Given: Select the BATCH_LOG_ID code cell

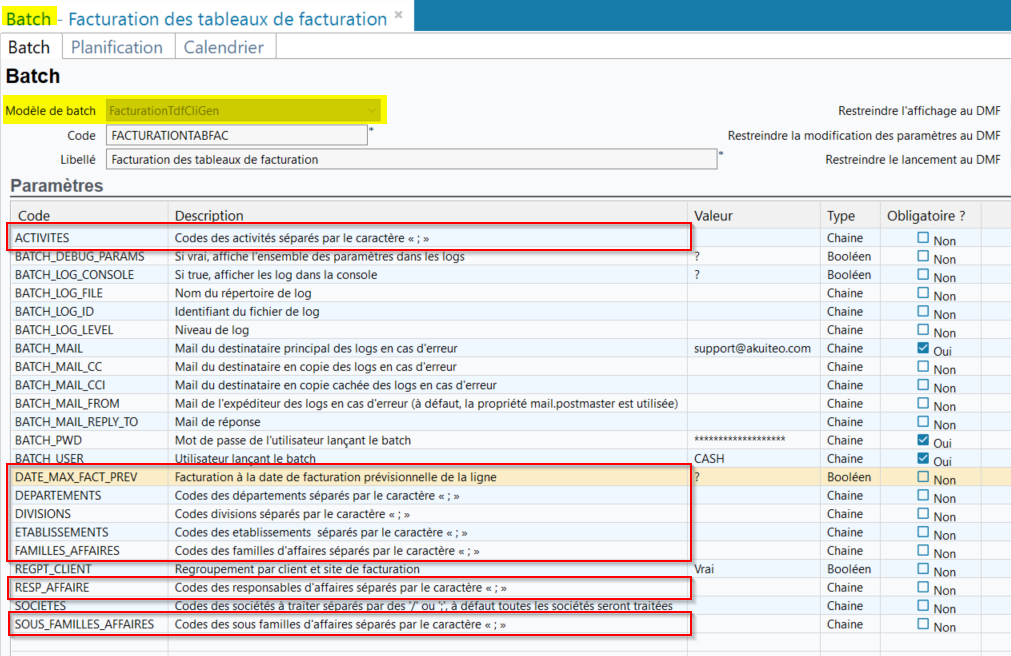Looking at the screenshot, I should 89,312.
